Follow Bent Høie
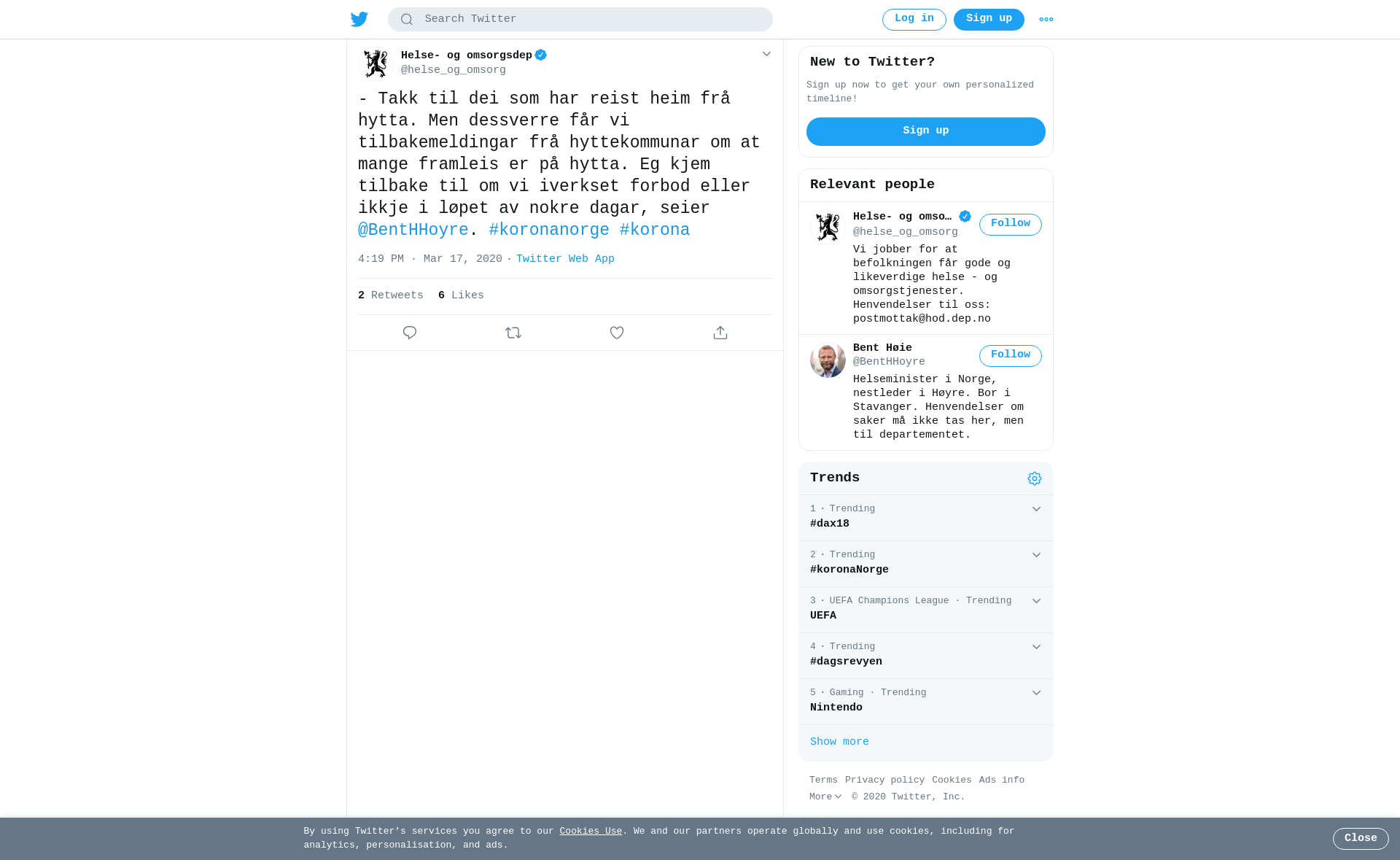Screen dimensions: 1400x860 tap(1011, 356)
